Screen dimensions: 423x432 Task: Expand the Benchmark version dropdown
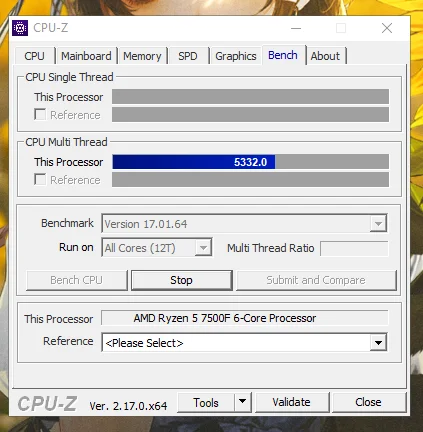(378, 224)
